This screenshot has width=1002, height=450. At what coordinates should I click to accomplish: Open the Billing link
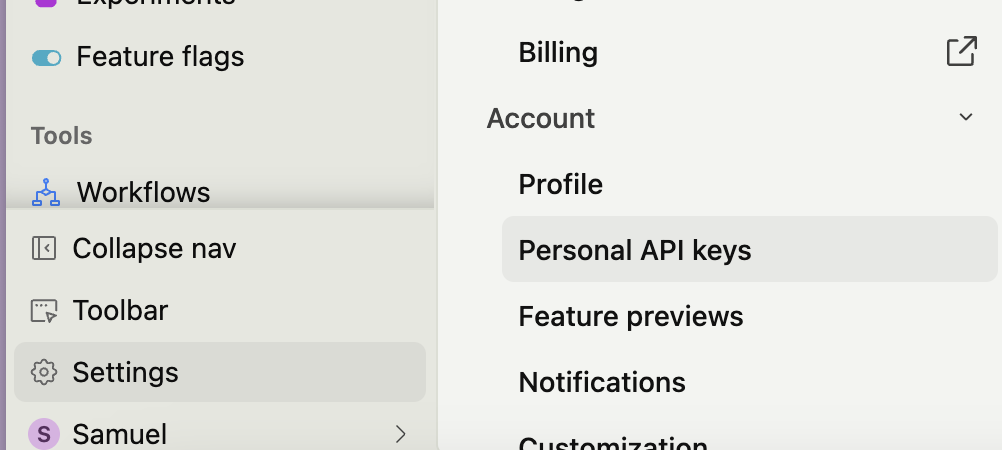(558, 53)
